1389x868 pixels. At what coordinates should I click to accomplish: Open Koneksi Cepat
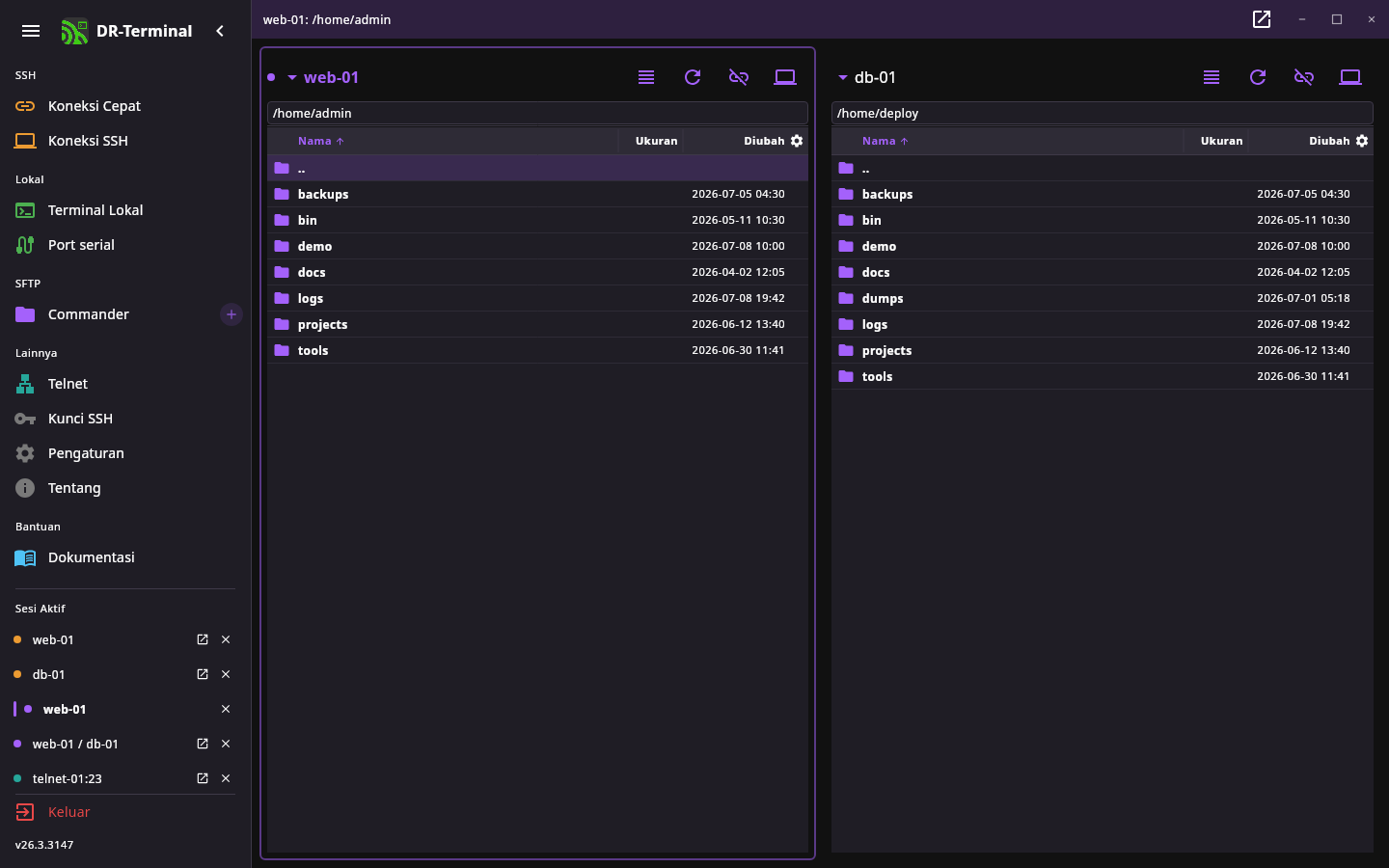point(125,106)
